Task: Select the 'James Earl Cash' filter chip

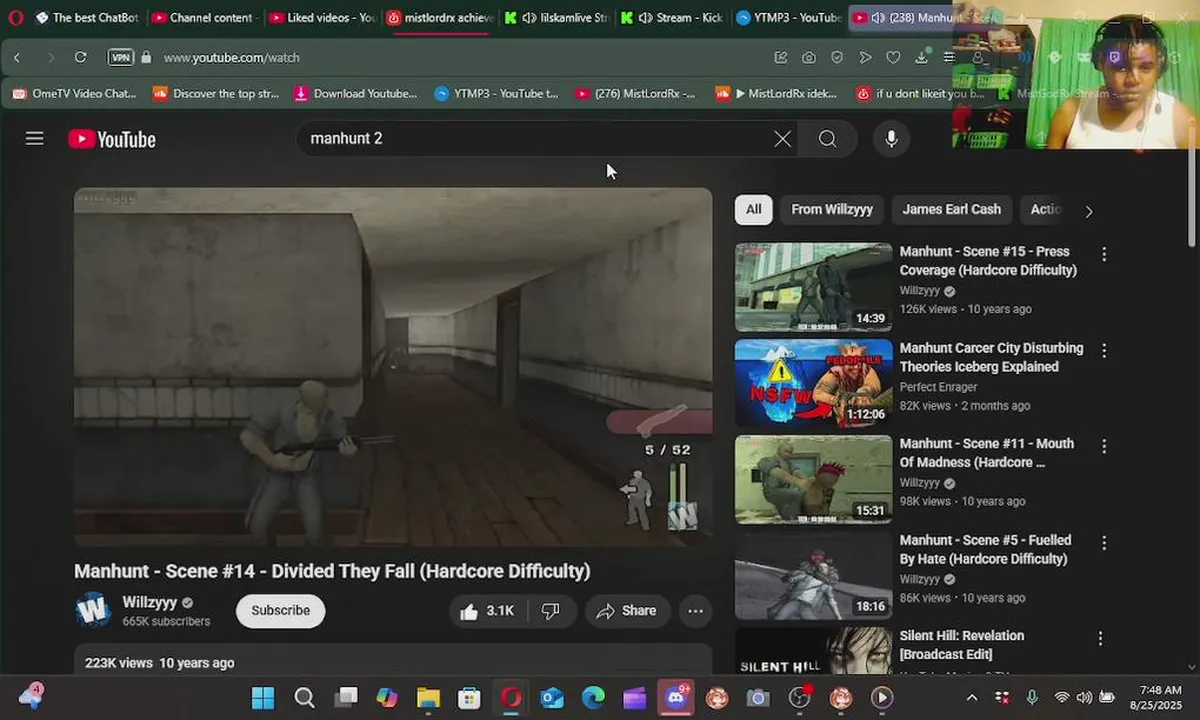Action: [951, 209]
